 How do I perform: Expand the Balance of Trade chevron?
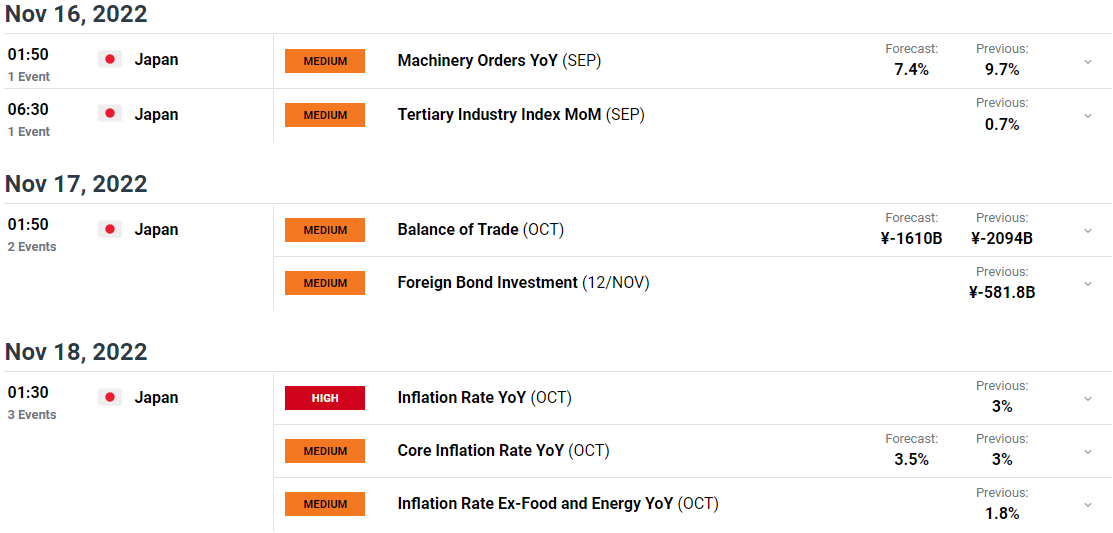[x=1087, y=231]
